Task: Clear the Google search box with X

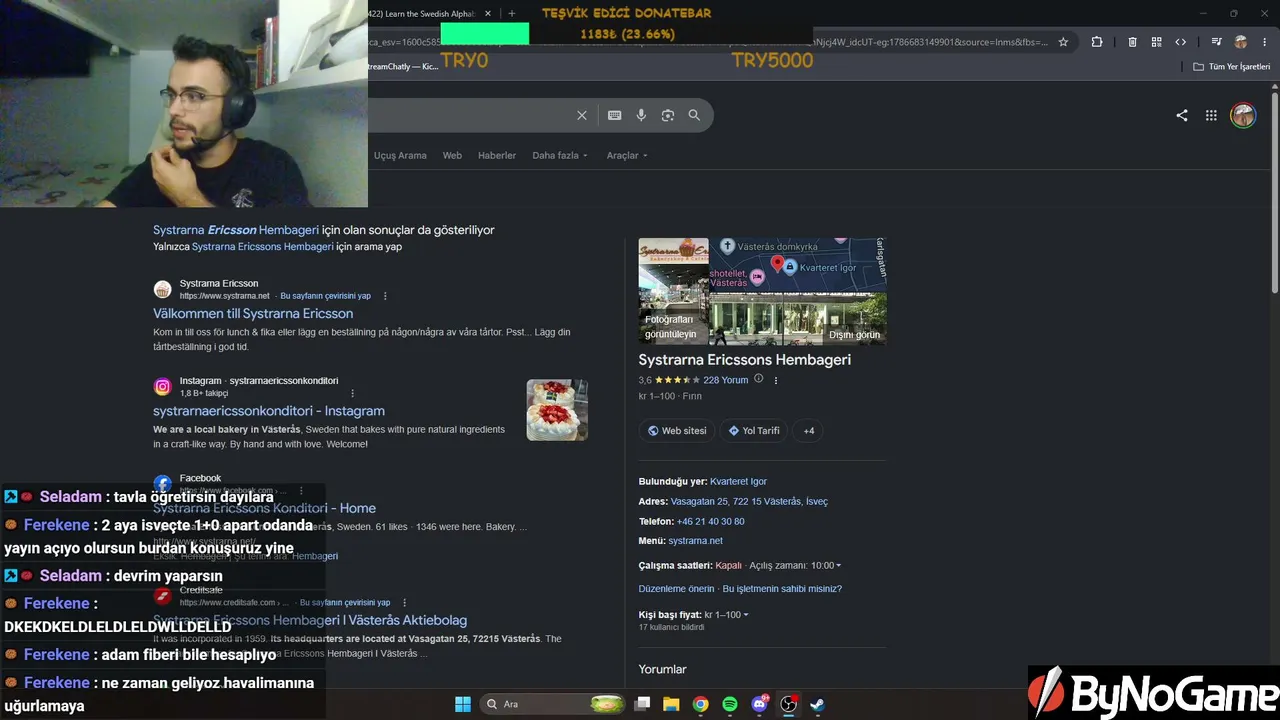Action: point(582,115)
